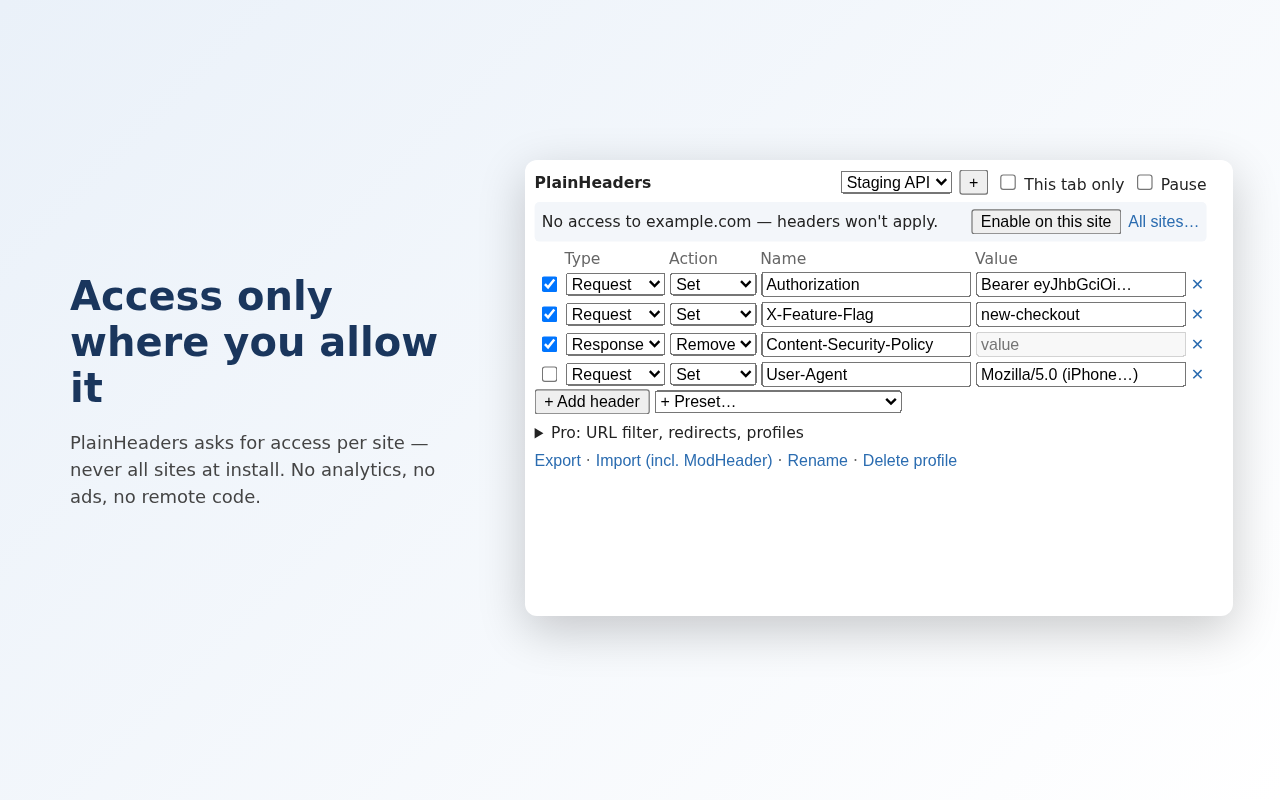The width and height of the screenshot is (1280, 800).
Task: Uncheck the Content-Security-Policy row checkbox
Action: tap(549, 344)
